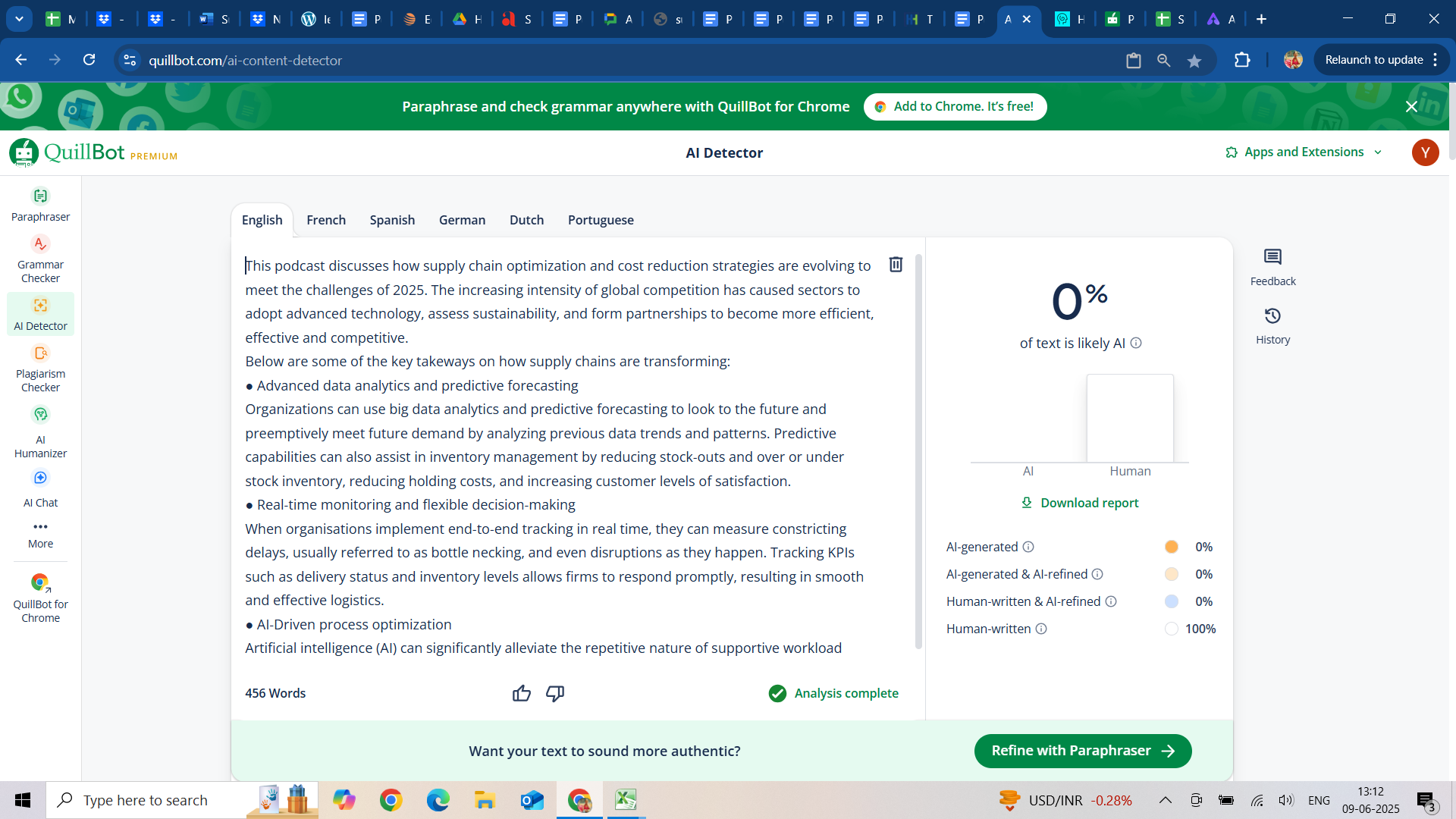Open detection History
1456x819 pixels.
(1272, 327)
